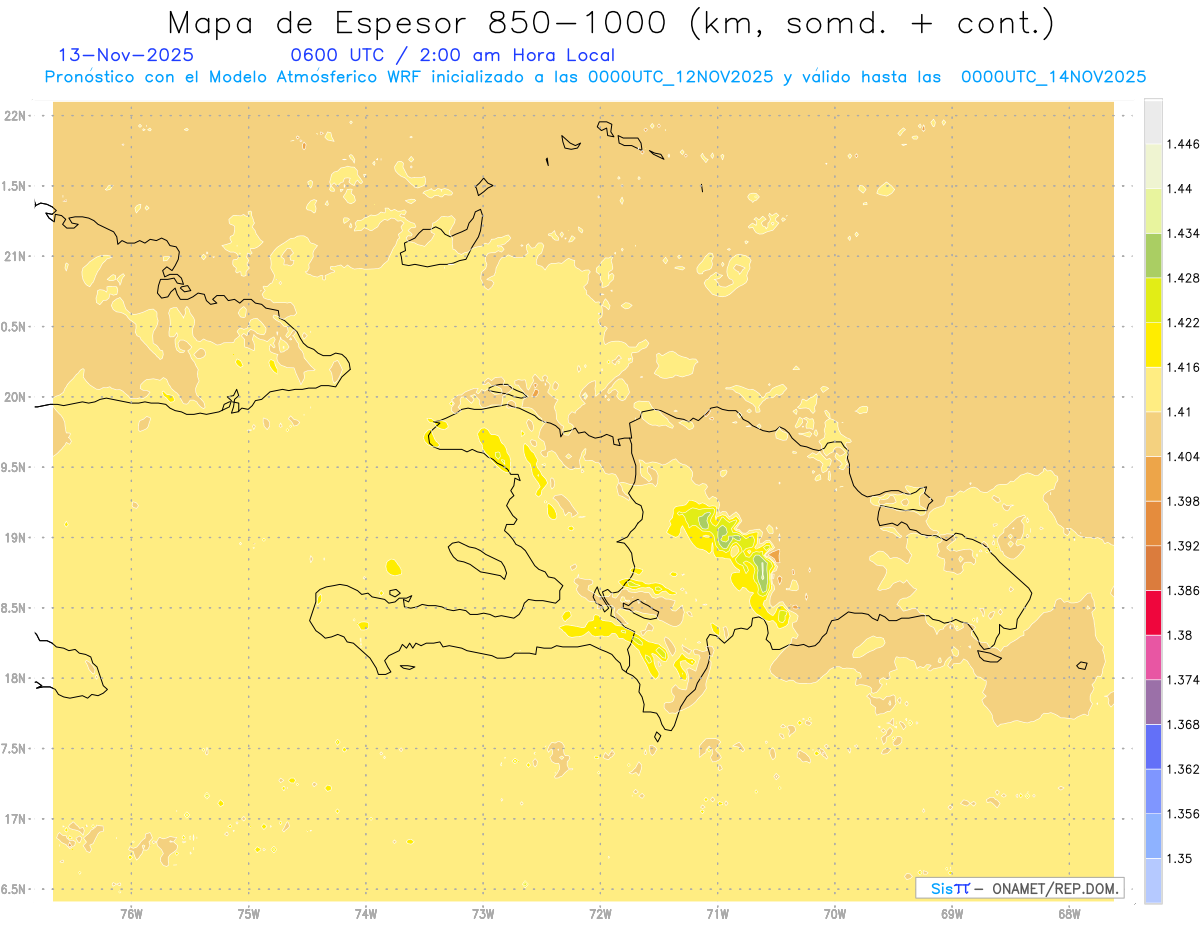Click the '70W' longitude label

click(x=835, y=913)
